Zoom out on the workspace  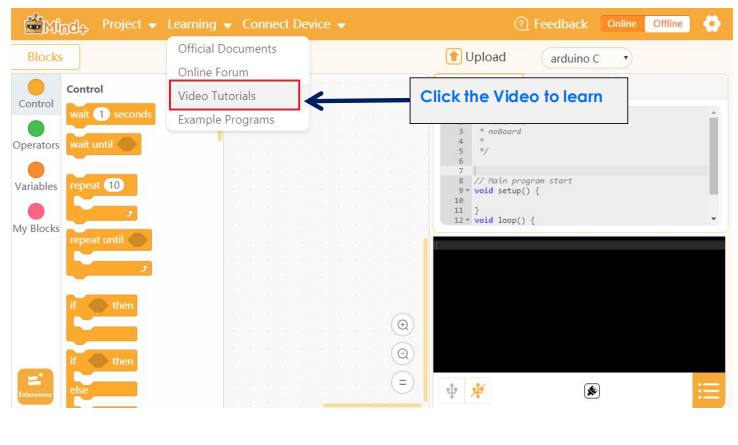coord(402,354)
